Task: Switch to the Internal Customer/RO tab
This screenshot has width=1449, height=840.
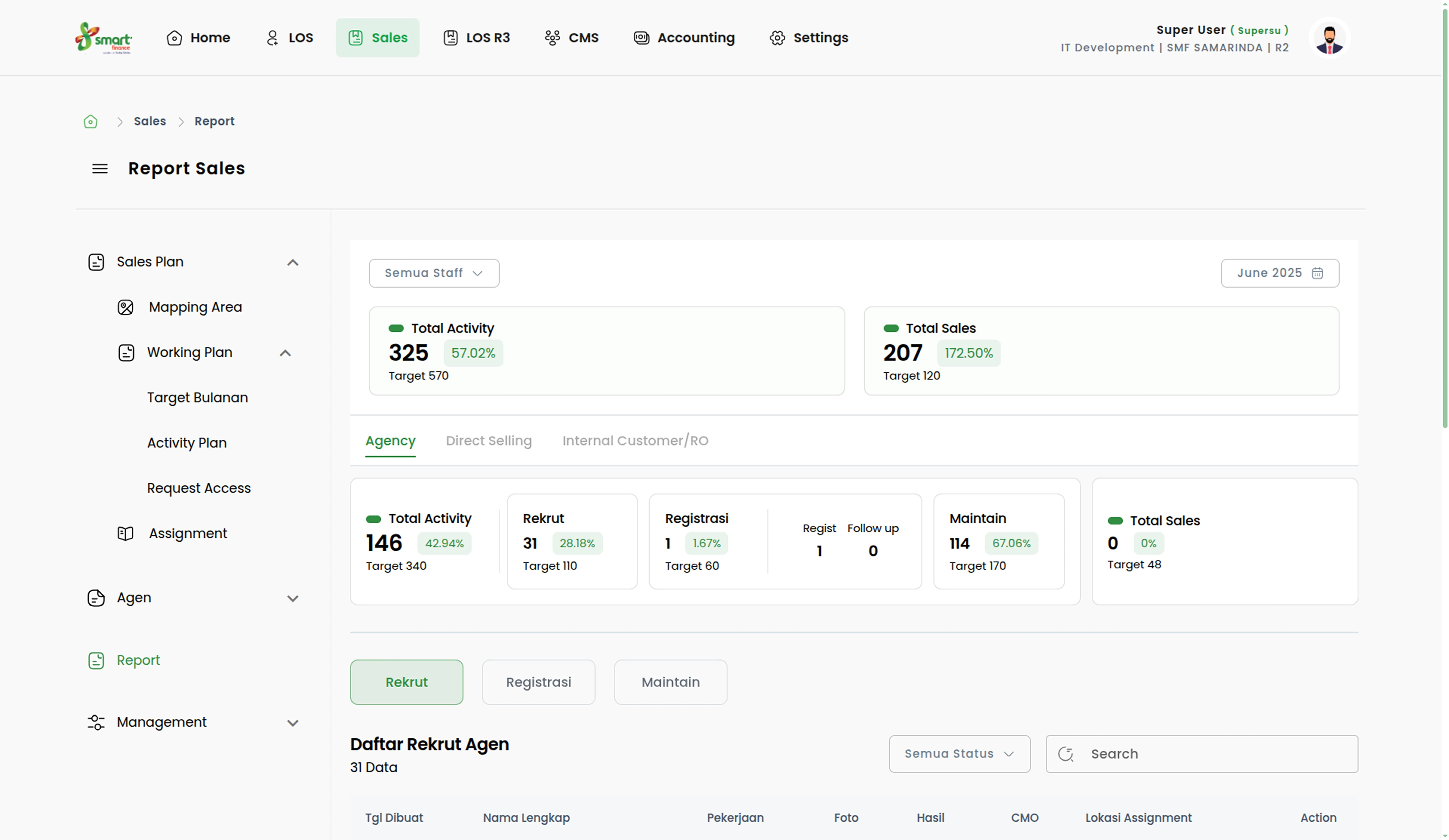Action: 635,441
